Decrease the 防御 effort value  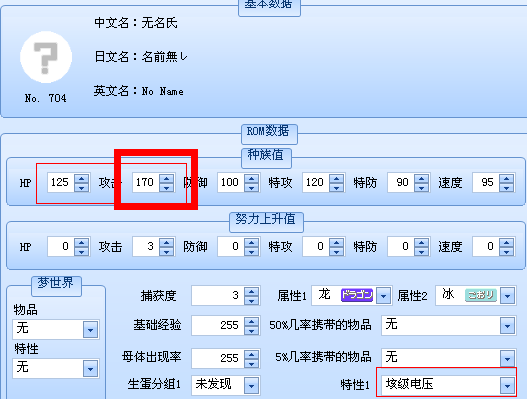click(251, 251)
